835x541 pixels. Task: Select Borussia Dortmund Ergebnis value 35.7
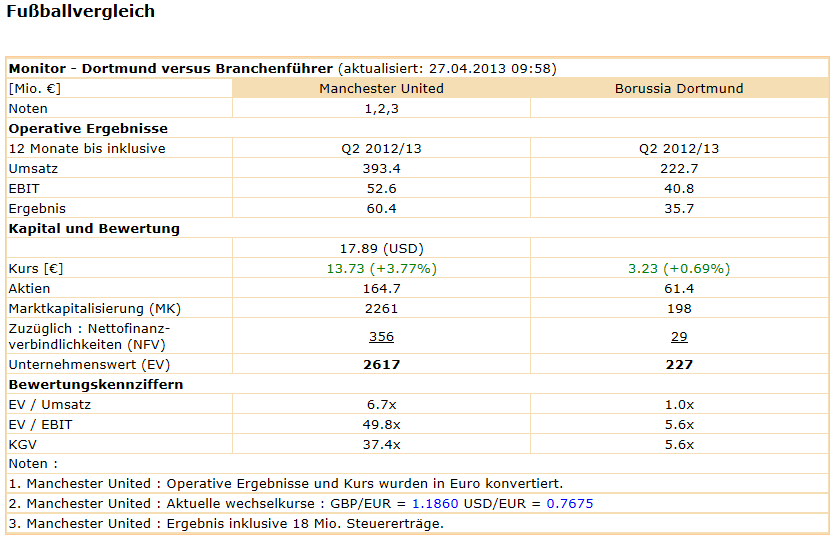679,209
